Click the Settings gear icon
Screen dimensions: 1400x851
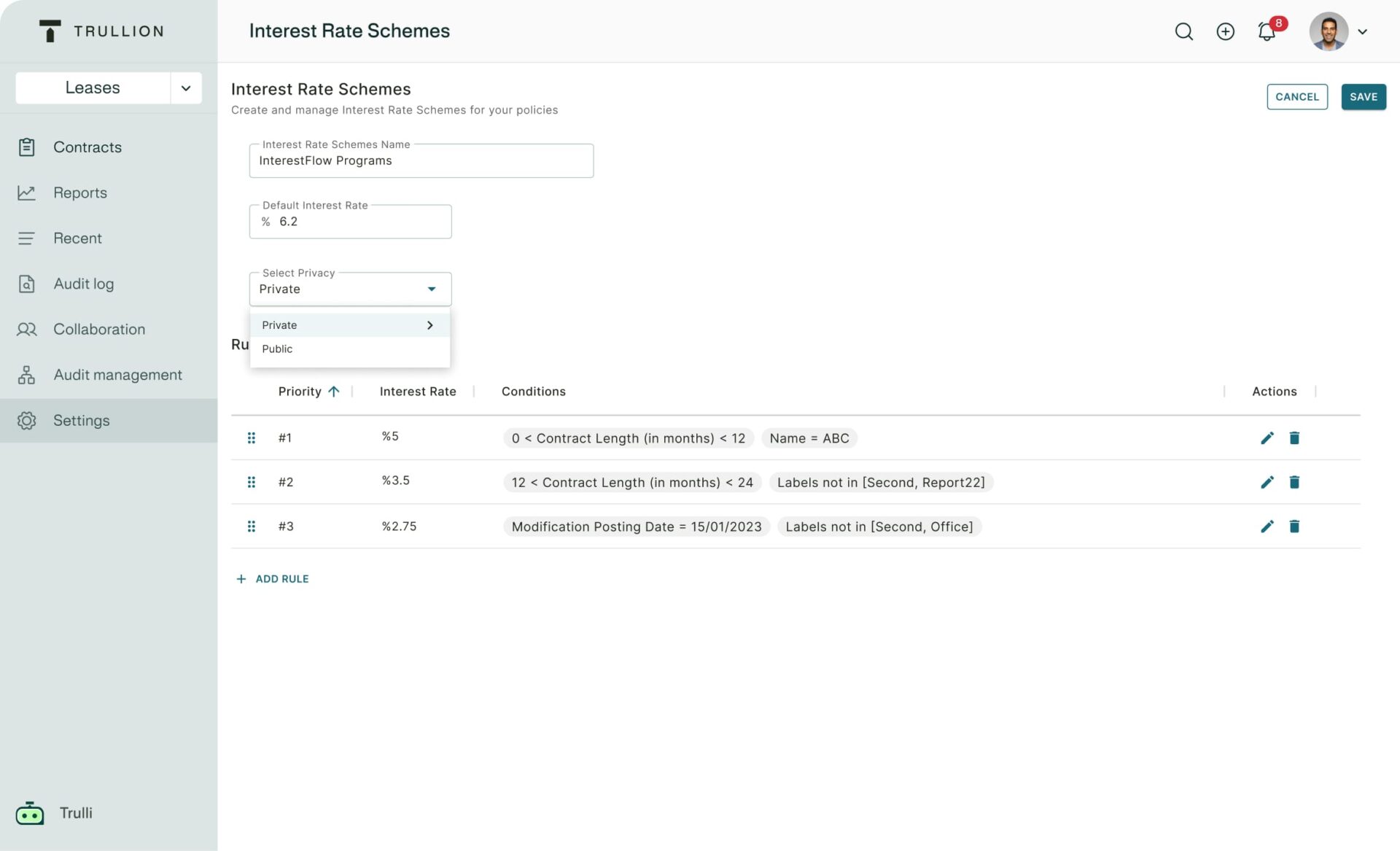point(27,421)
